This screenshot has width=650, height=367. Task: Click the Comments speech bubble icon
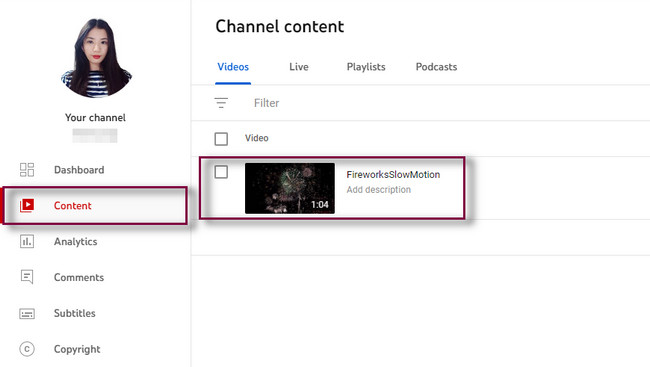click(27, 277)
